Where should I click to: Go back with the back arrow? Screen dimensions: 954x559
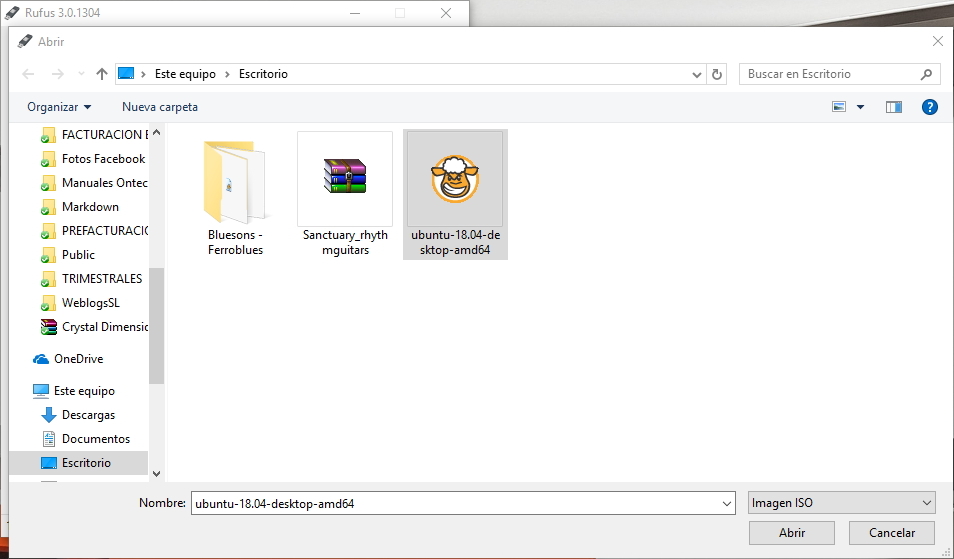tap(28, 74)
